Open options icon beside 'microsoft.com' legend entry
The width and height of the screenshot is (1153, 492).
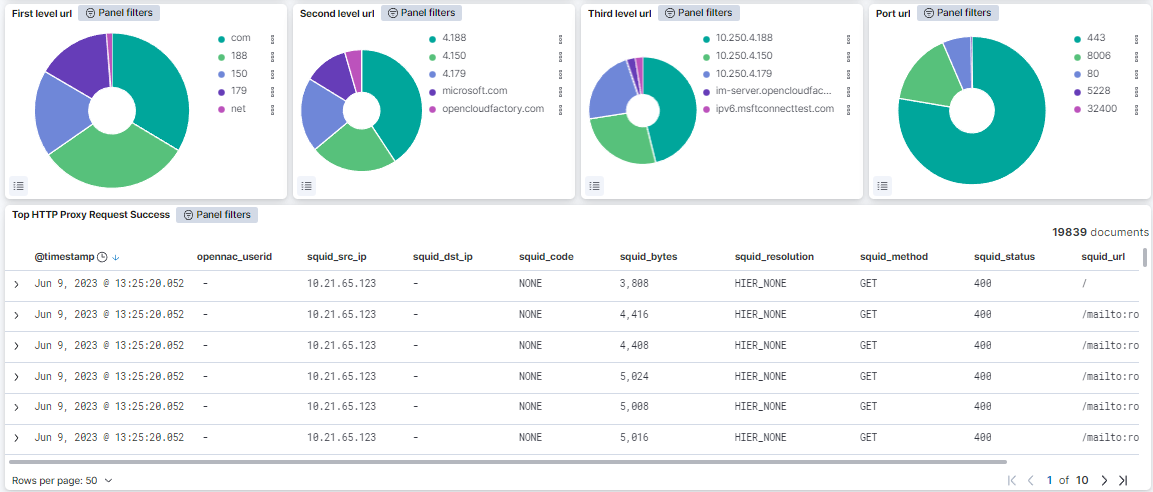[x=560, y=91]
